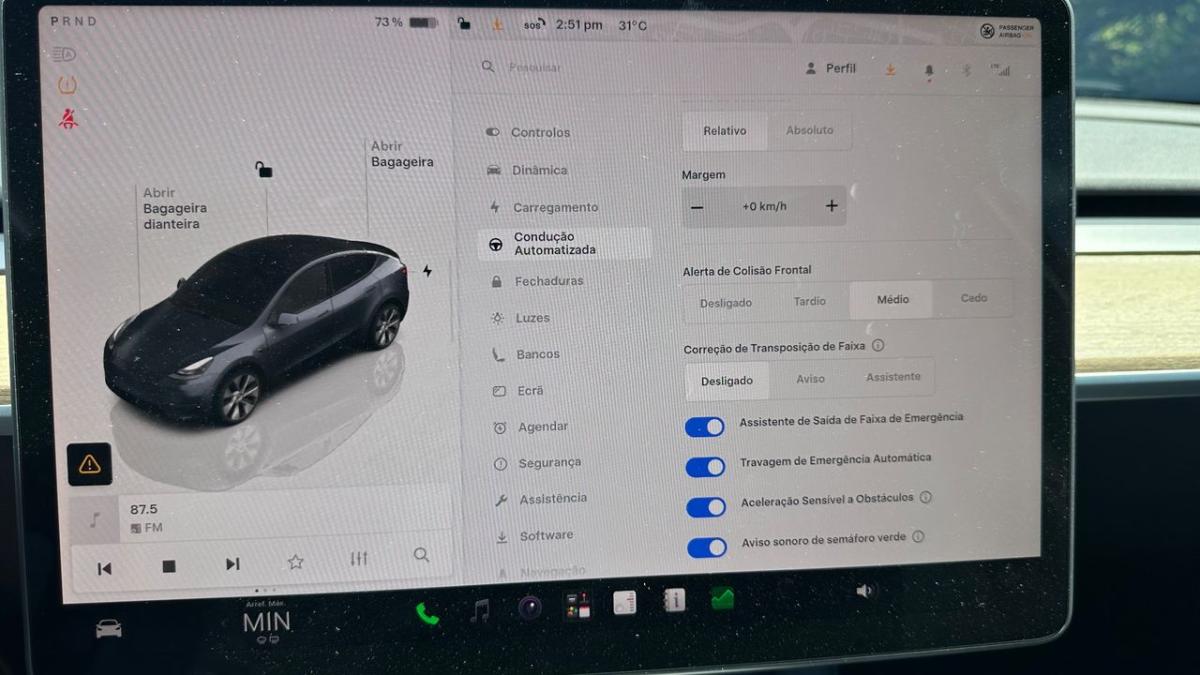This screenshot has height=675, width=1200.
Task: Open Bluetooth settings icon
Action: click(966, 71)
